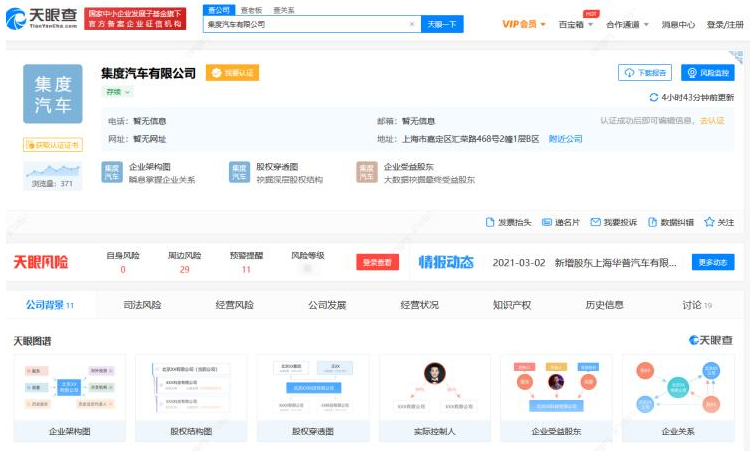Viewport: 751px width, 451px height.
Task: Open the 实际控制人 thumbnail card
Action: click(x=435, y=398)
